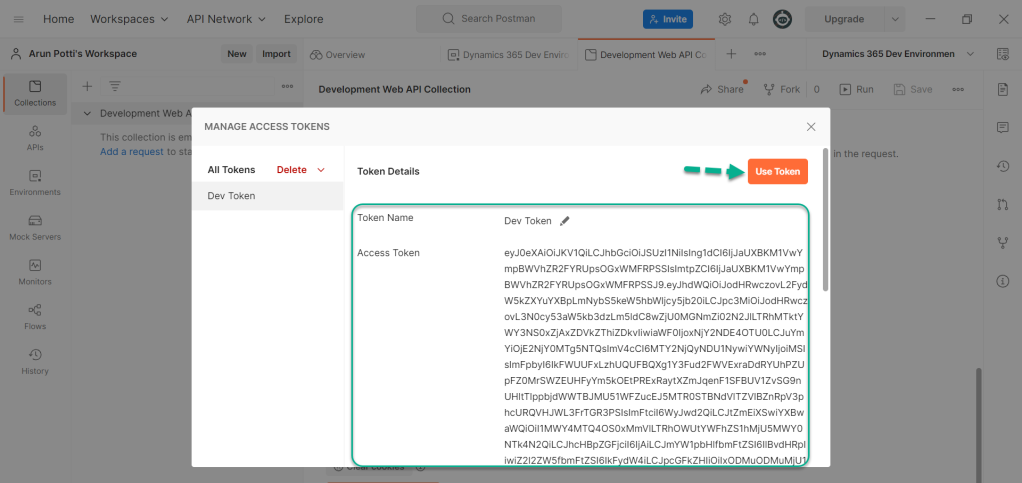Screen dimensions: 1022x483
Task: Close the Manage Access Tokens dialog
Action: 811,126
